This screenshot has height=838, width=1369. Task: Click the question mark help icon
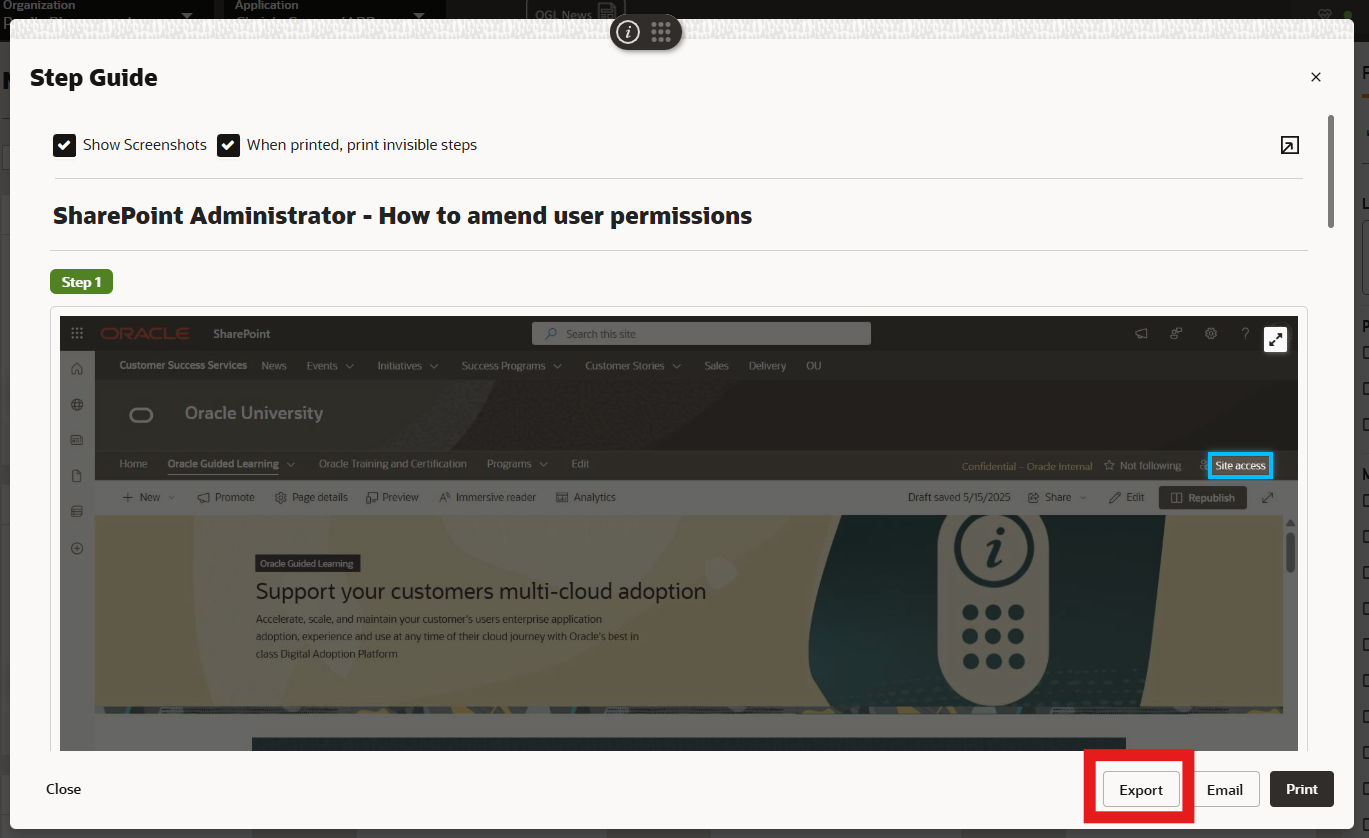[x=1245, y=334]
